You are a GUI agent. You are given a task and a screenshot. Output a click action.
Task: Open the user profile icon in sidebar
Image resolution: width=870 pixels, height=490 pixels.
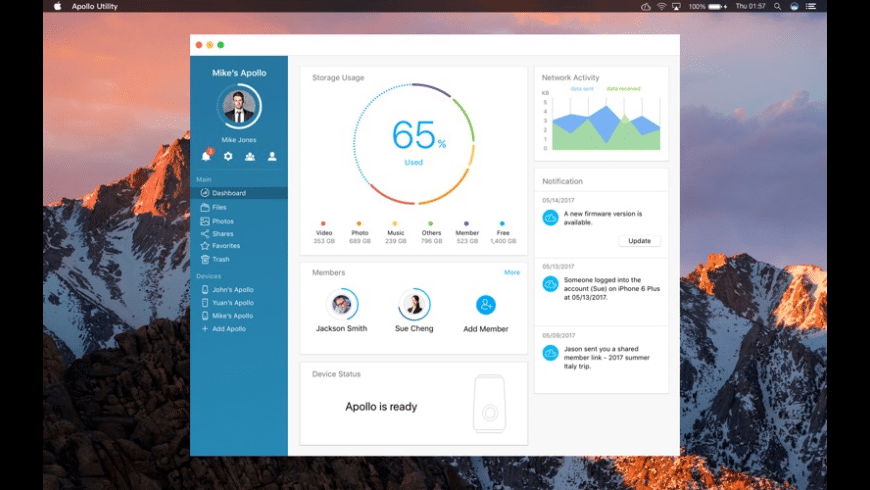pyautogui.click(x=272, y=156)
